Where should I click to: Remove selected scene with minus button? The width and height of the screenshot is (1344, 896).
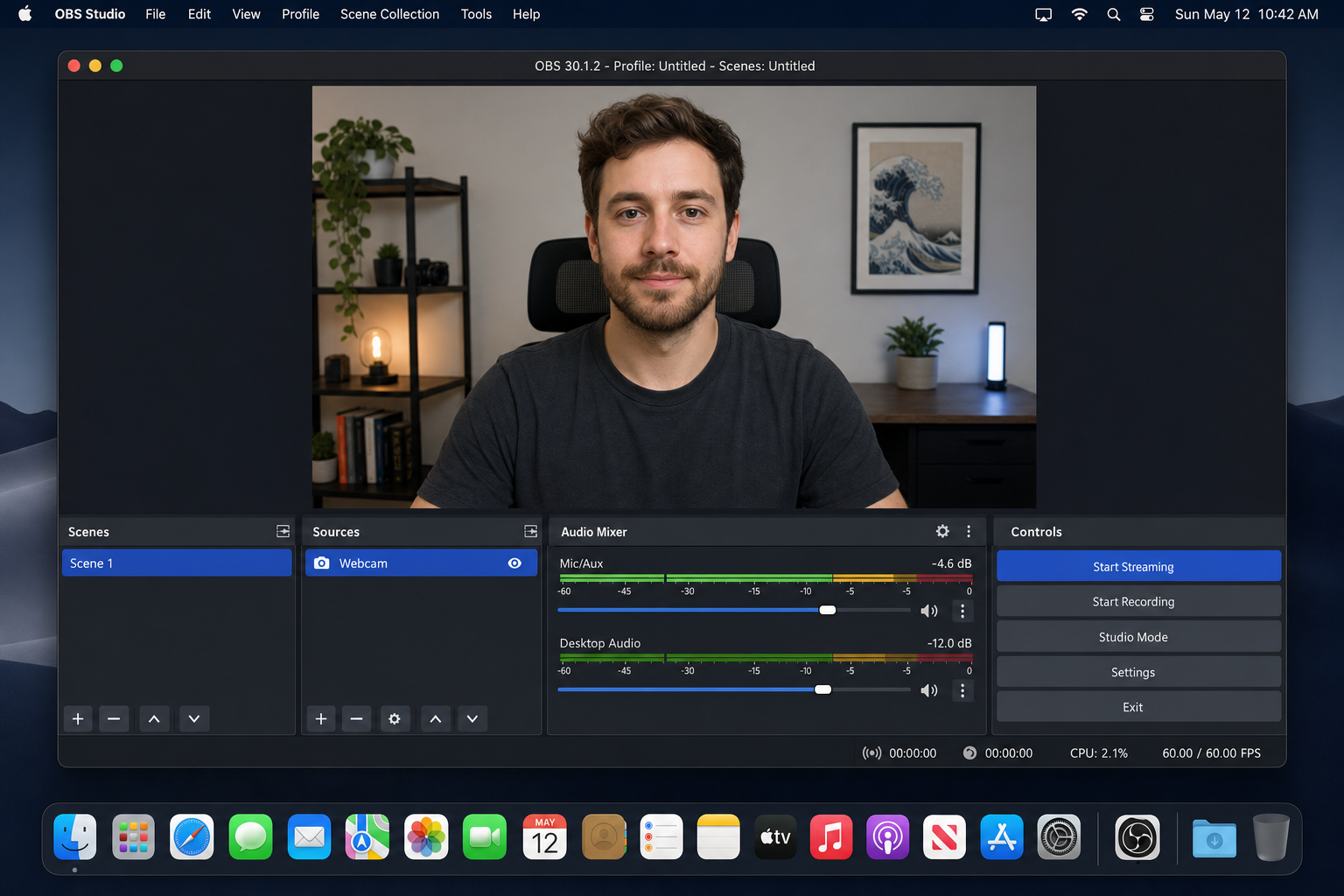click(x=114, y=718)
